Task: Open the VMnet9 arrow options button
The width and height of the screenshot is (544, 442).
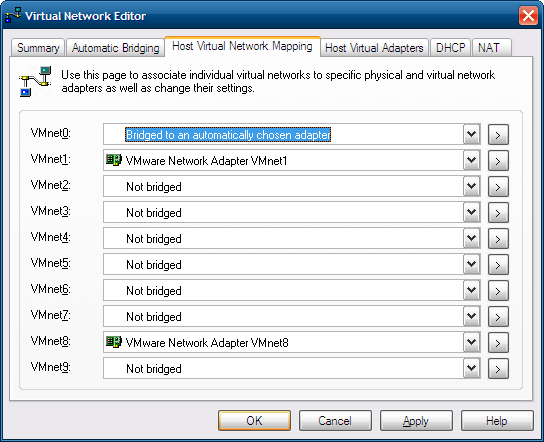Action: [x=498, y=368]
